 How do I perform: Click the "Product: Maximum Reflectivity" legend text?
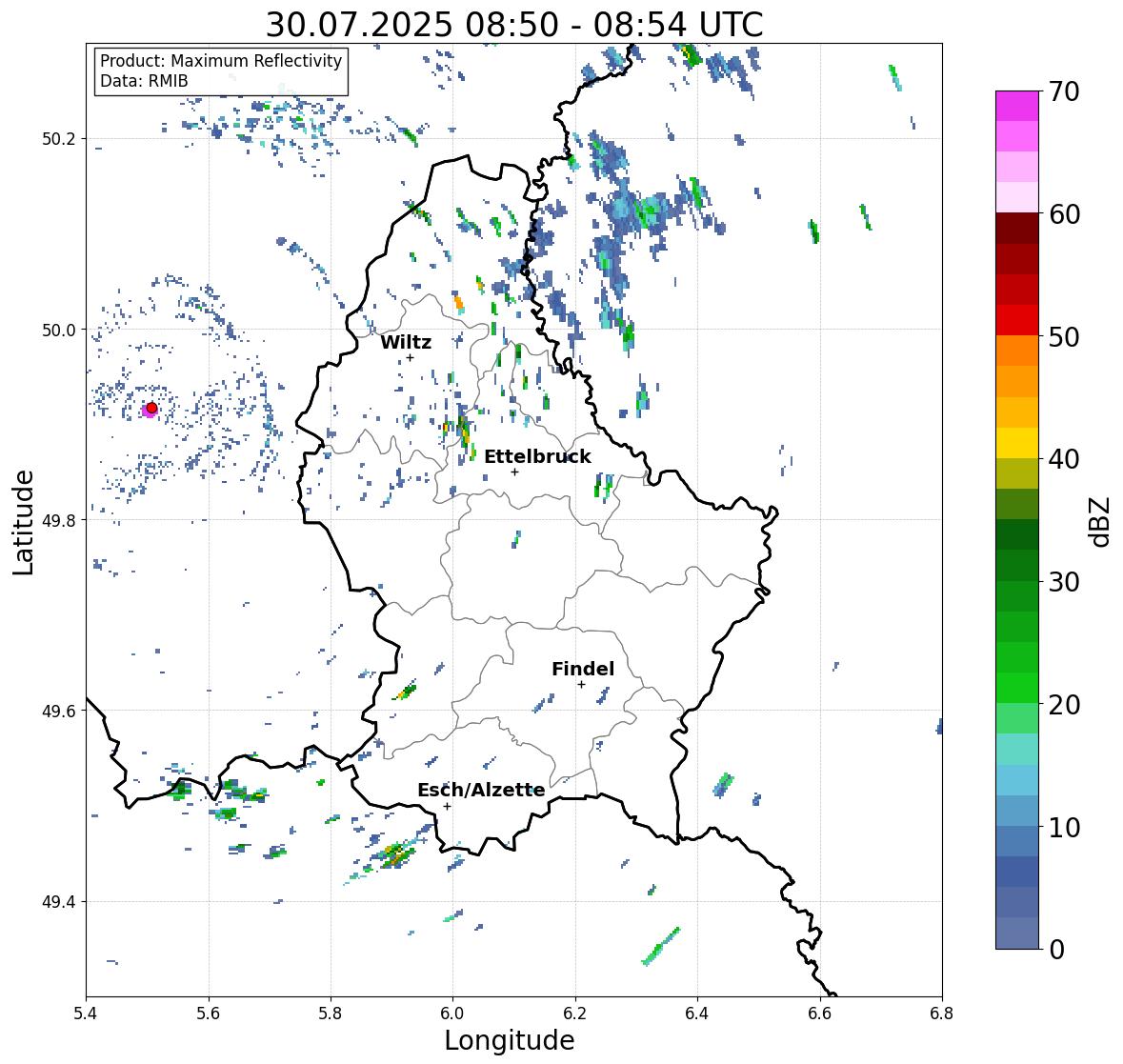[221, 61]
